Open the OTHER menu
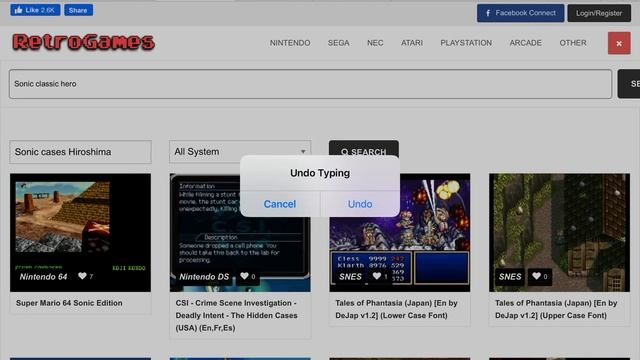This screenshot has width=640, height=360. [573, 43]
